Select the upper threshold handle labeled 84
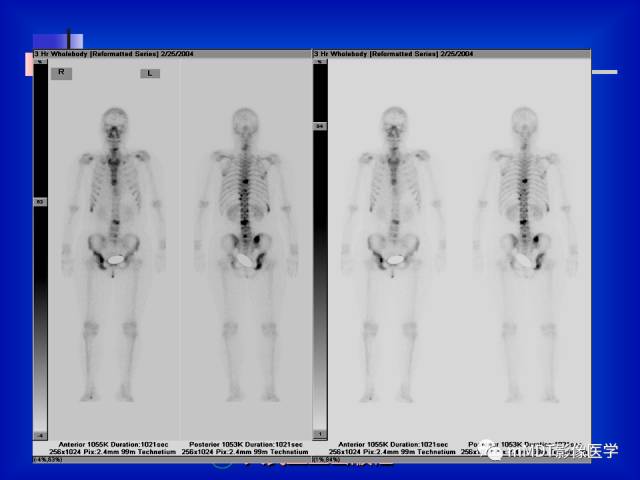Image resolution: width=640 pixels, height=480 pixels. click(320, 127)
